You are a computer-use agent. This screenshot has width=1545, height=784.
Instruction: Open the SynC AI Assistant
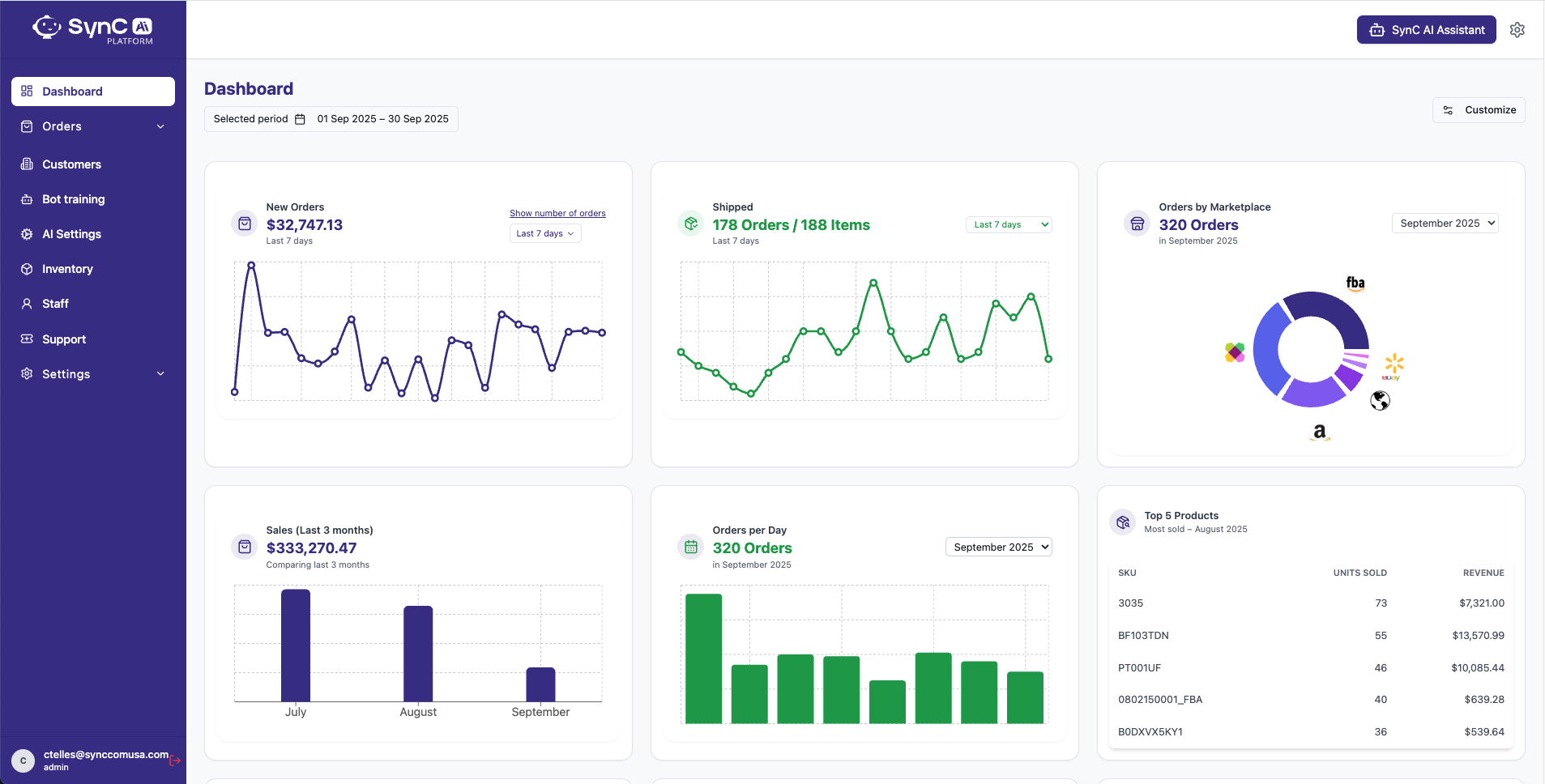[x=1425, y=29]
